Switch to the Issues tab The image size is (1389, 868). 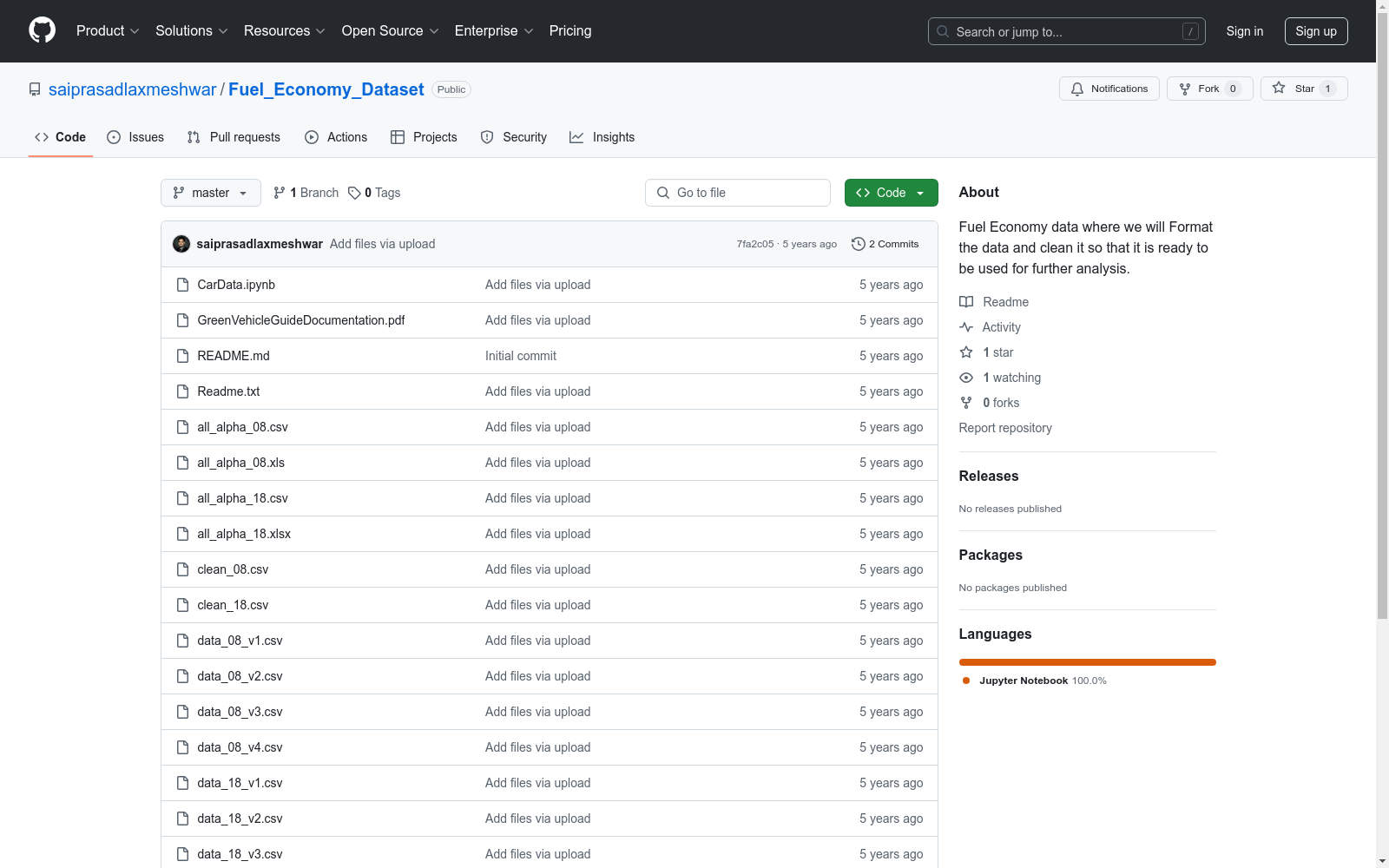click(135, 137)
